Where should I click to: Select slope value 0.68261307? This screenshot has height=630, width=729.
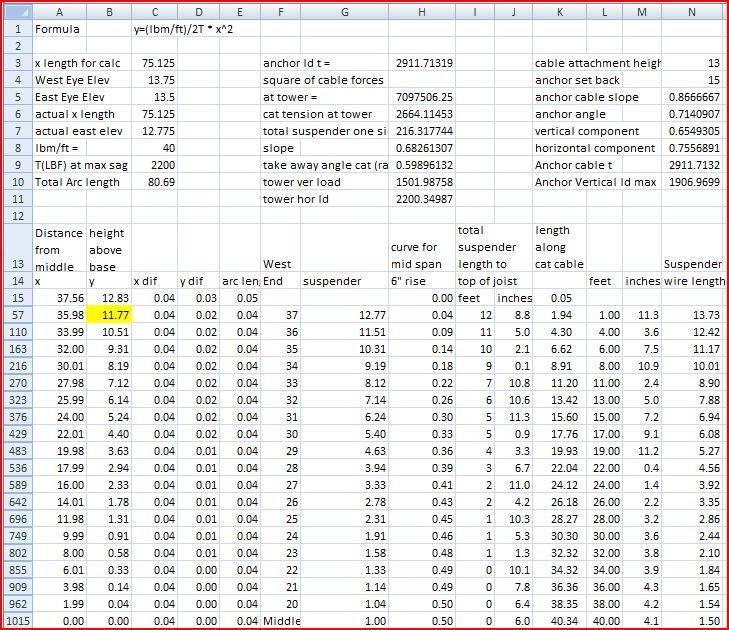coord(422,148)
